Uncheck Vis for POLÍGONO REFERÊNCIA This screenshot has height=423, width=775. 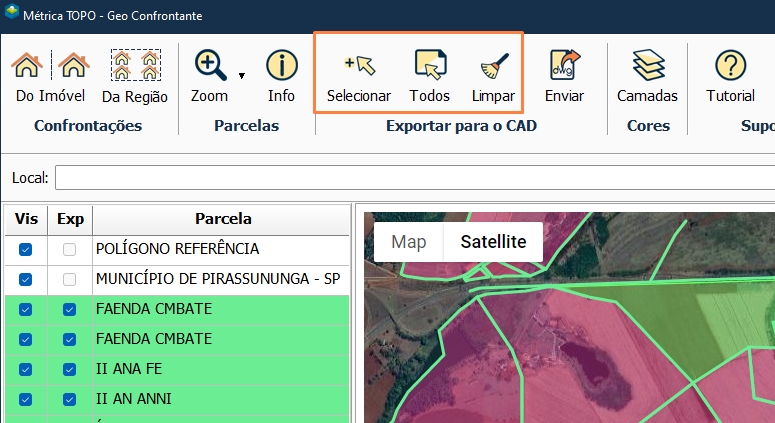click(26, 249)
